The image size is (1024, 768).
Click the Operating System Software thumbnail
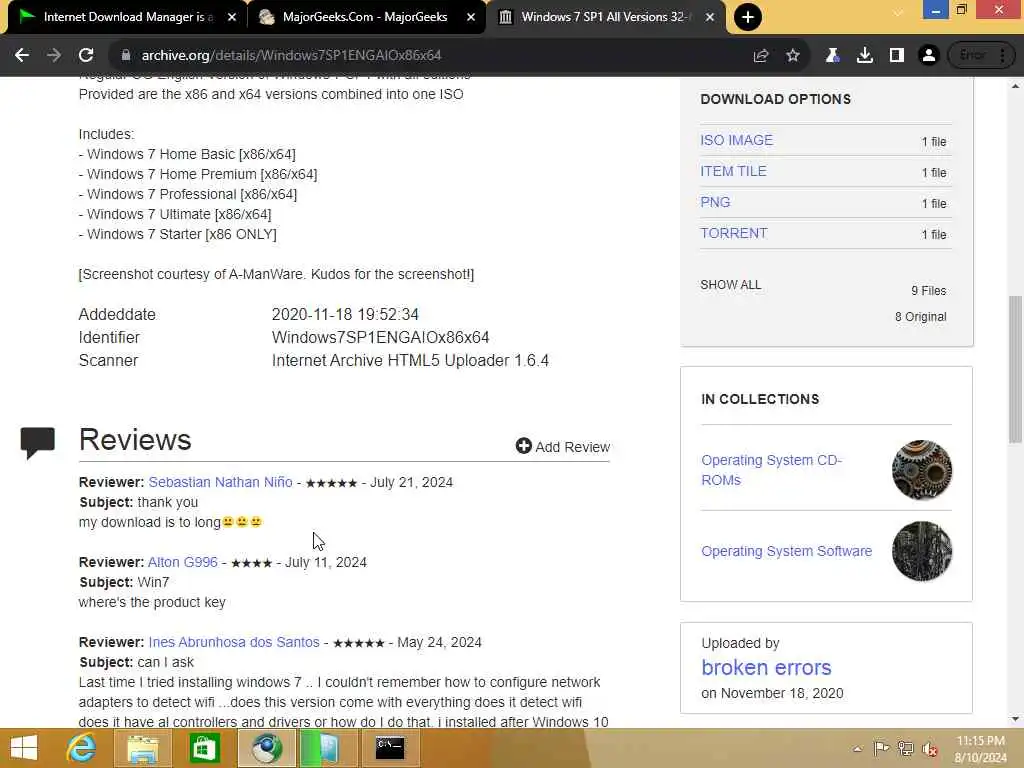921,551
